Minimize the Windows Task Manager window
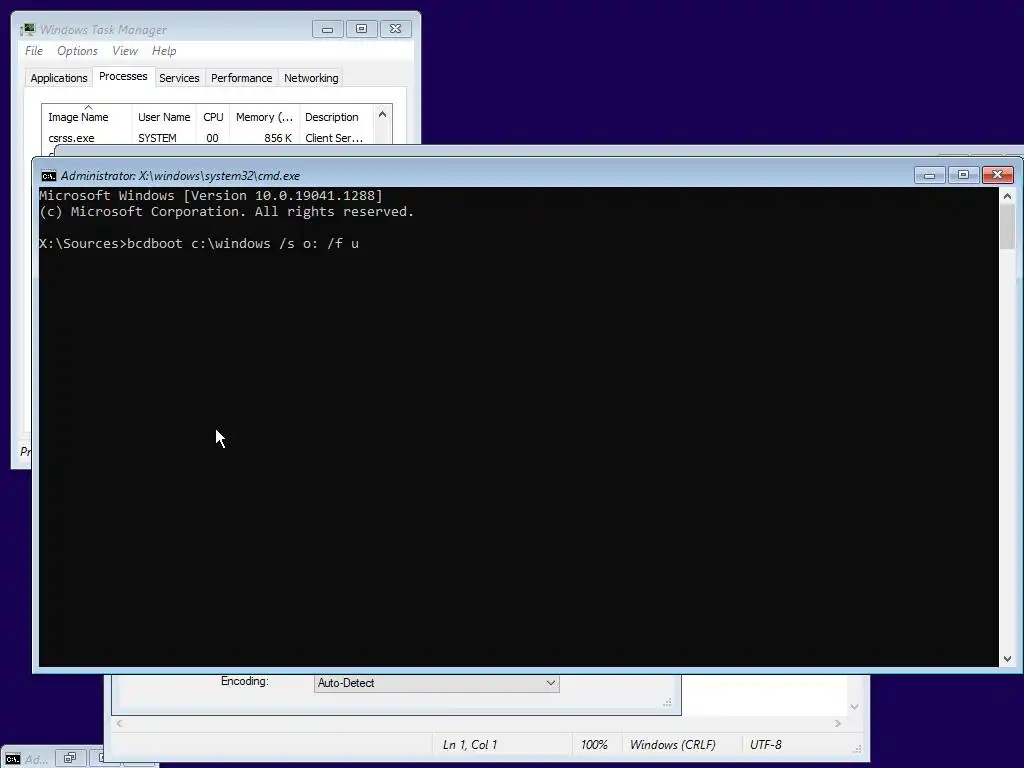The image size is (1024, 768). pos(328,29)
